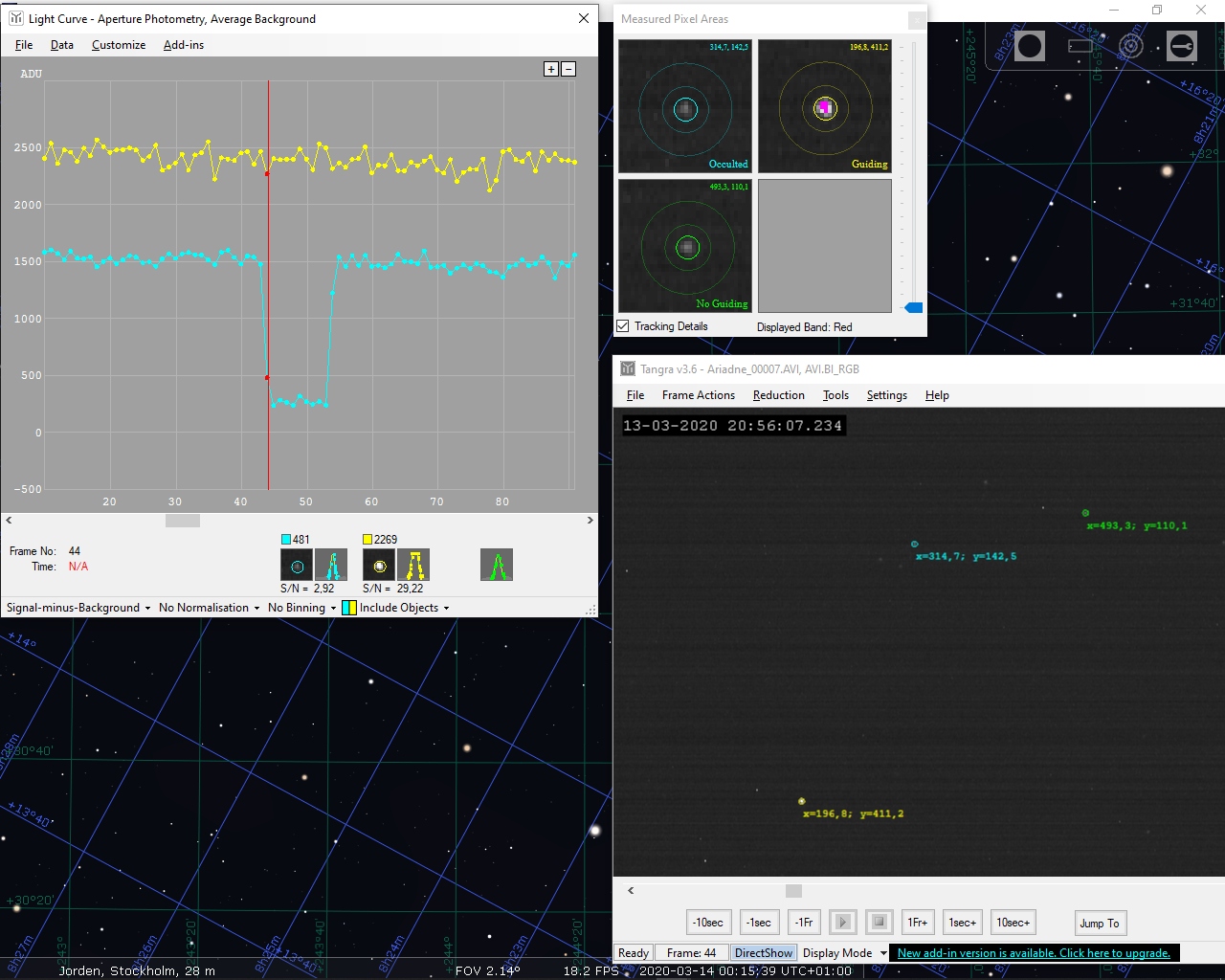Click the cyan occulted star thumbnail icon
Viewport: 1225px width, 980px height.
coord(297,566)
